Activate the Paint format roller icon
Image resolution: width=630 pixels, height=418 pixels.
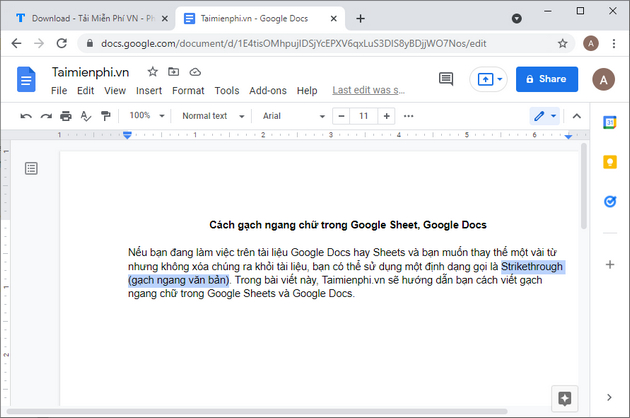pos(106,116)
